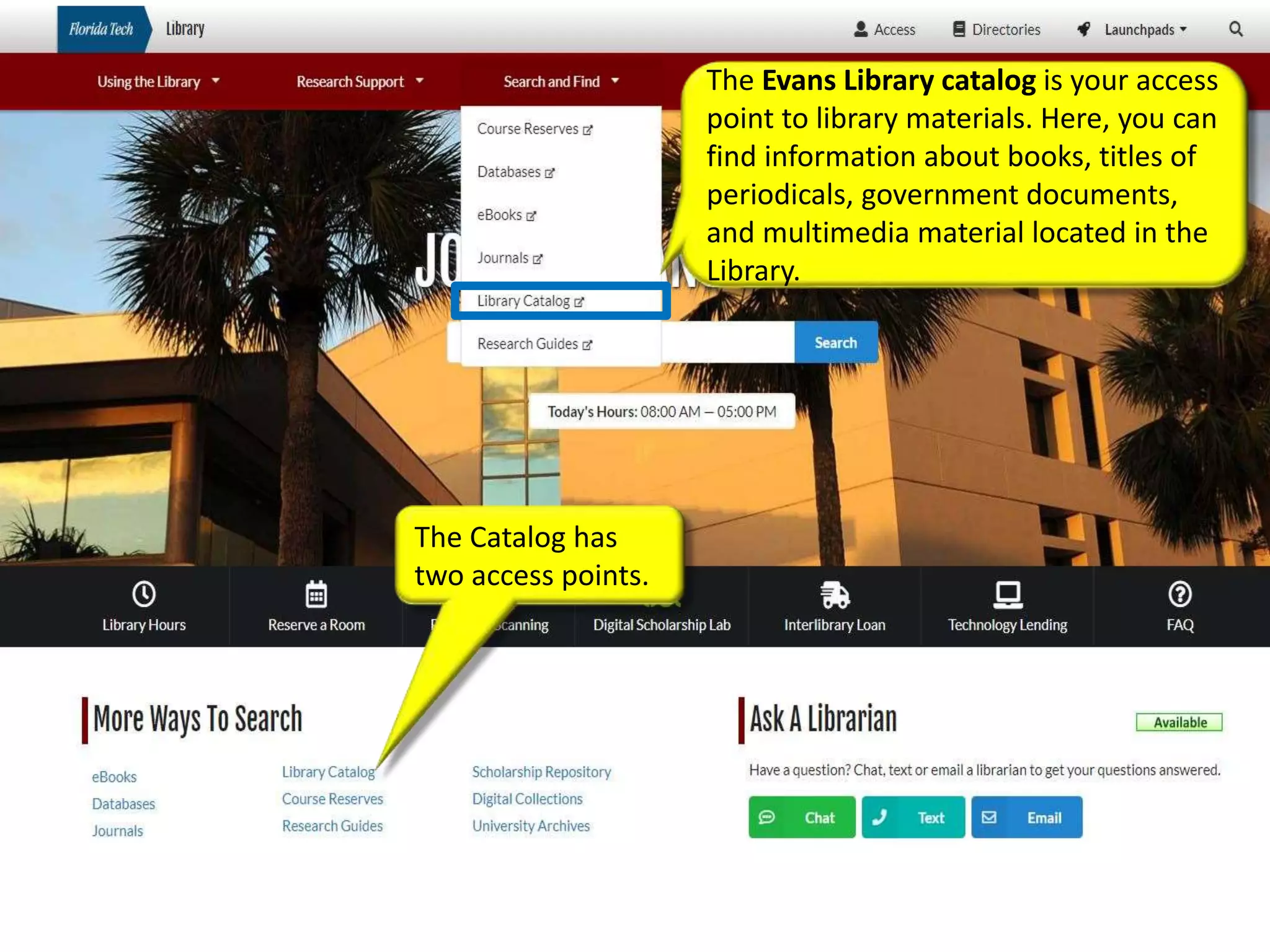
Task: Click the Reserve a Room calendar icon
Action: (x=316, y=594)
